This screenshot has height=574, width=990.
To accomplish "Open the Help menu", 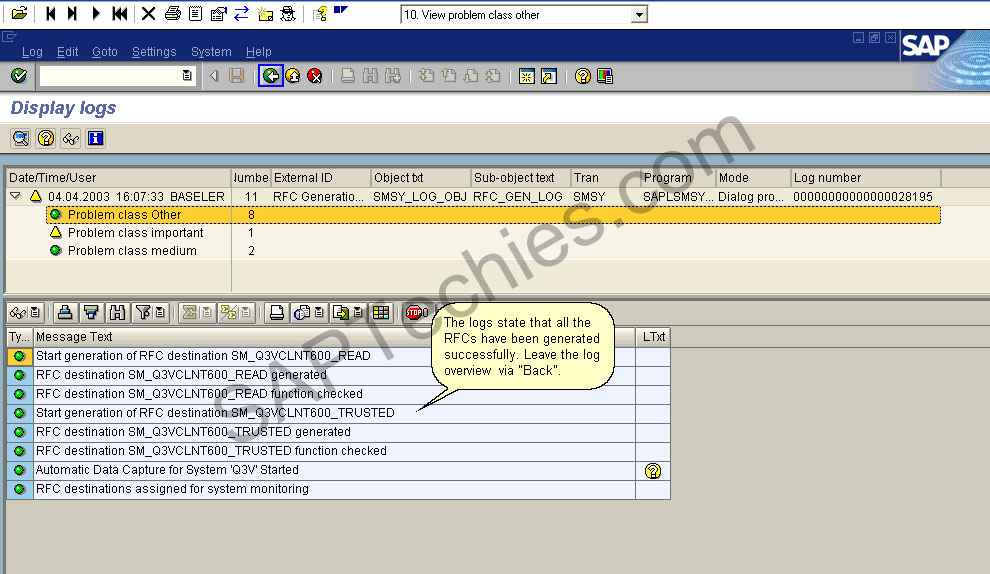I will click(258, 52).
